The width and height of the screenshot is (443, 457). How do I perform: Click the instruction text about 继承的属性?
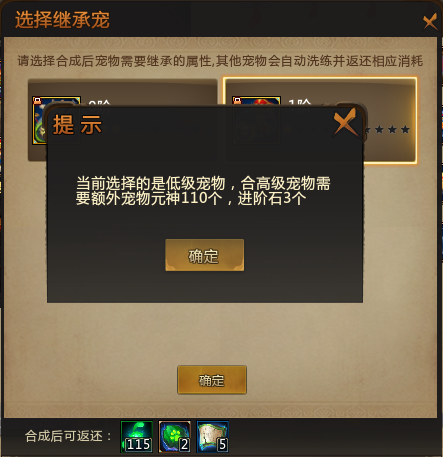click(220, 61)
